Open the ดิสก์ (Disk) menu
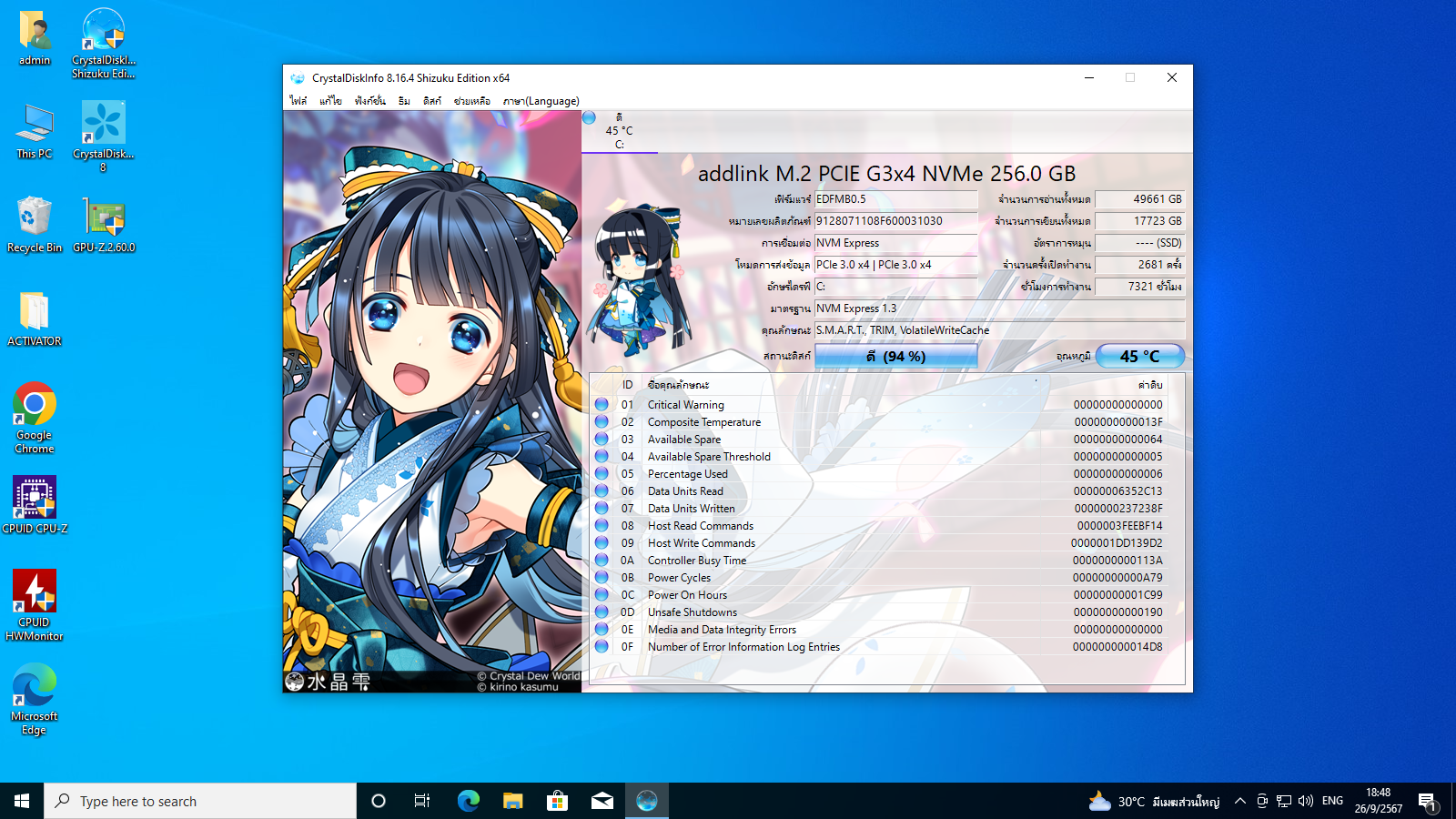Image resolution: width=1456 pixels, height=819 pixels. [x=432, y=101]
